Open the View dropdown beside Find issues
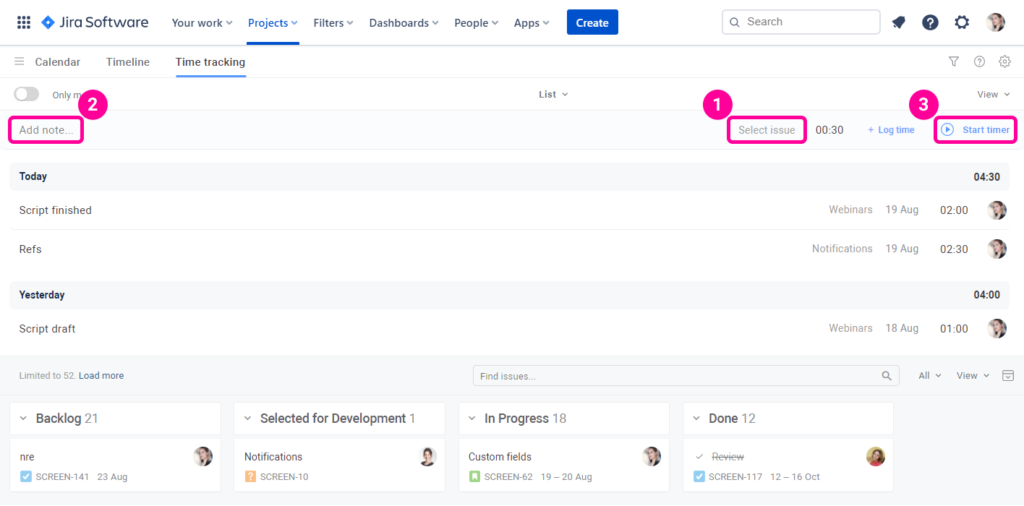This screenshot has width=1024, height=506. click(973, 375)
